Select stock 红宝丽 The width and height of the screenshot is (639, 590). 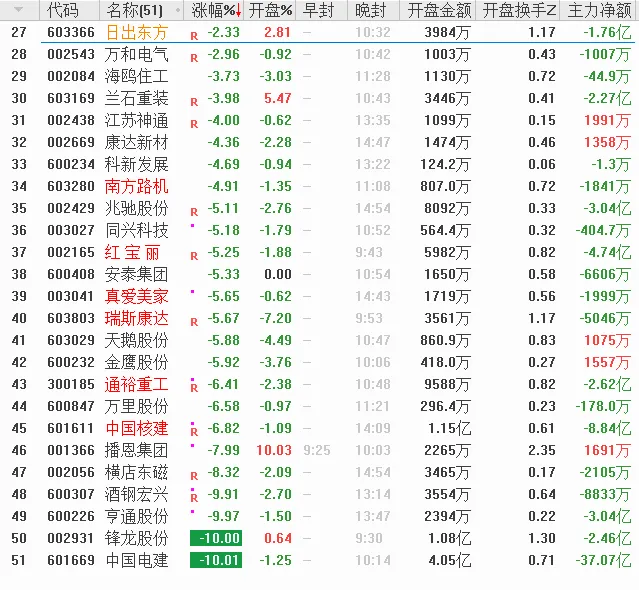[x=132, y=252]
